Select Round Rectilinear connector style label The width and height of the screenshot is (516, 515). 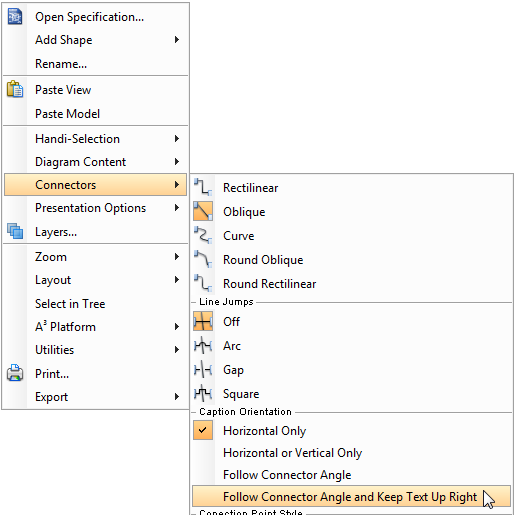[x=270, y=284]
